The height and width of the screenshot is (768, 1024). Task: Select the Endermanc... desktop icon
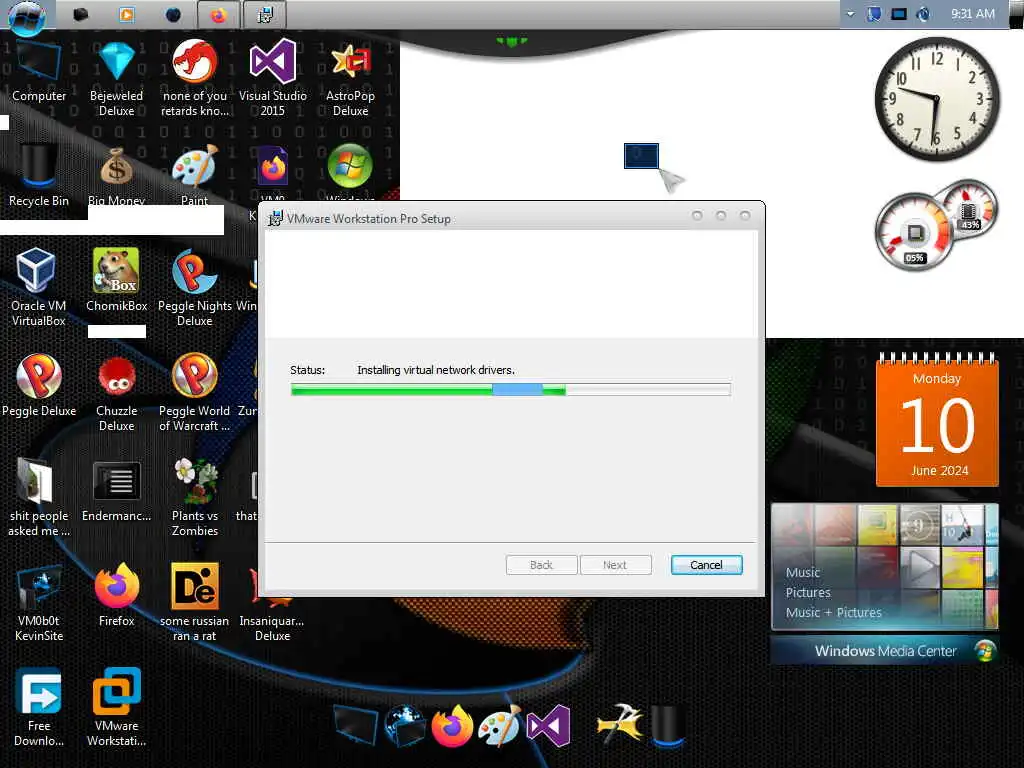[x=116, y=491]
